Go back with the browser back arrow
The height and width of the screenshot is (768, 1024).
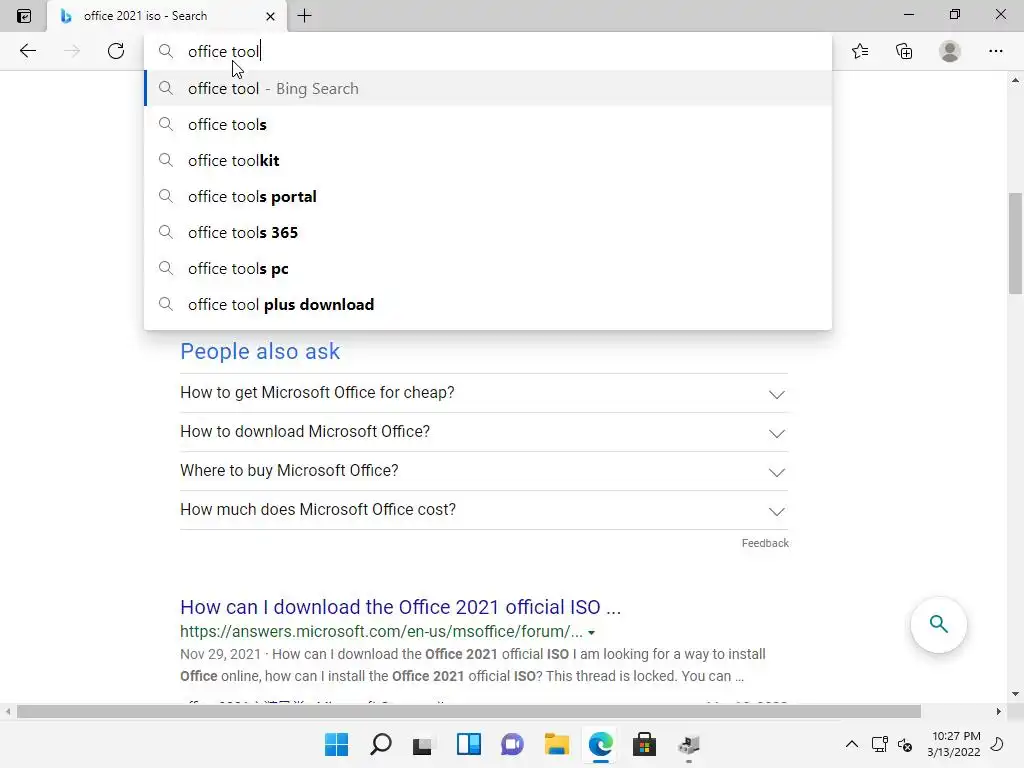[27, 51]
